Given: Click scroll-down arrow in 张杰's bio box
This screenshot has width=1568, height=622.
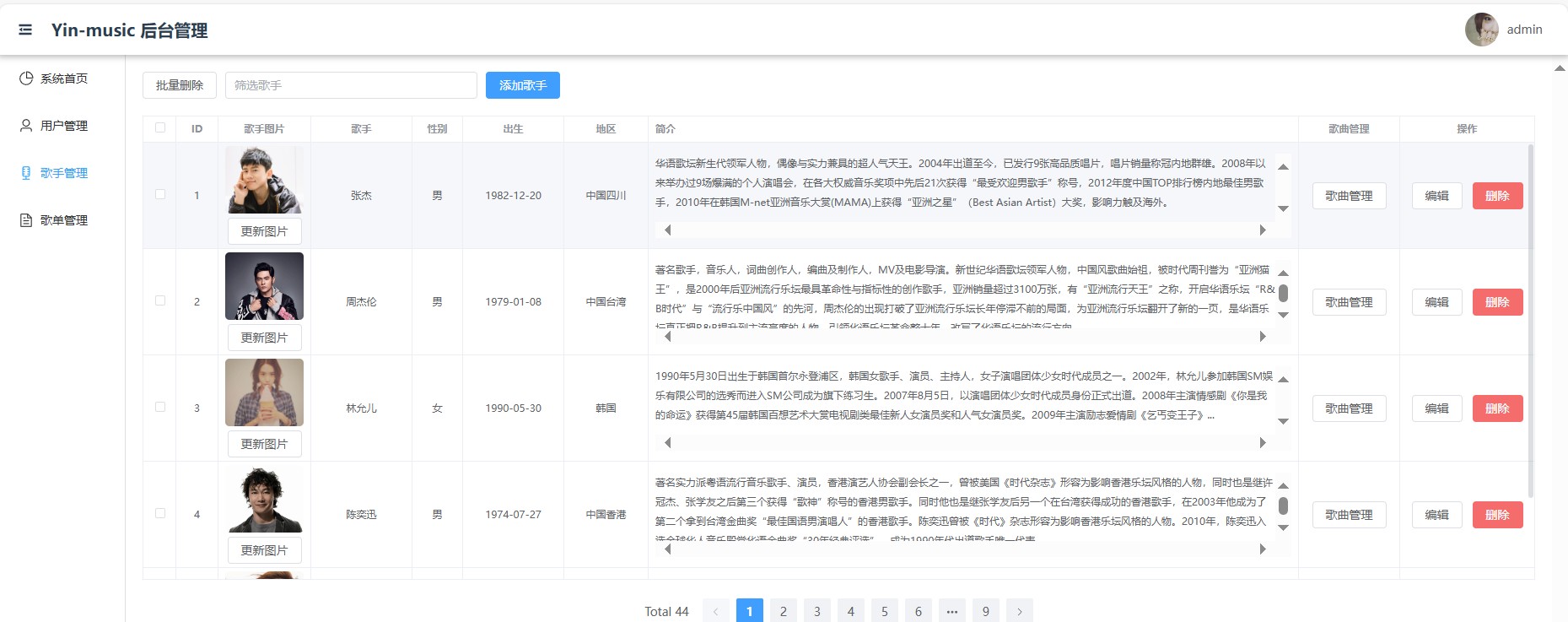Looking at the screenshot, I should (x=1283, y=208).
